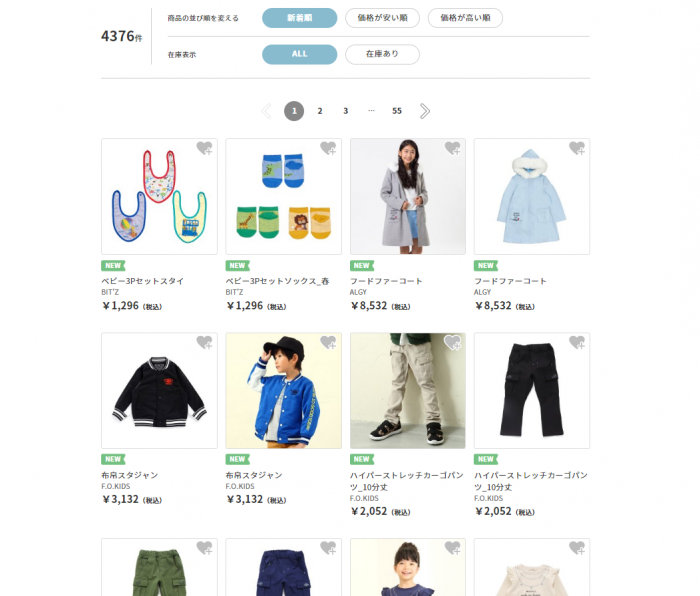Favorite the light blue fur hood coat
Image resolution: width=700 pixels, height=596 pixels.
[577, 148]
